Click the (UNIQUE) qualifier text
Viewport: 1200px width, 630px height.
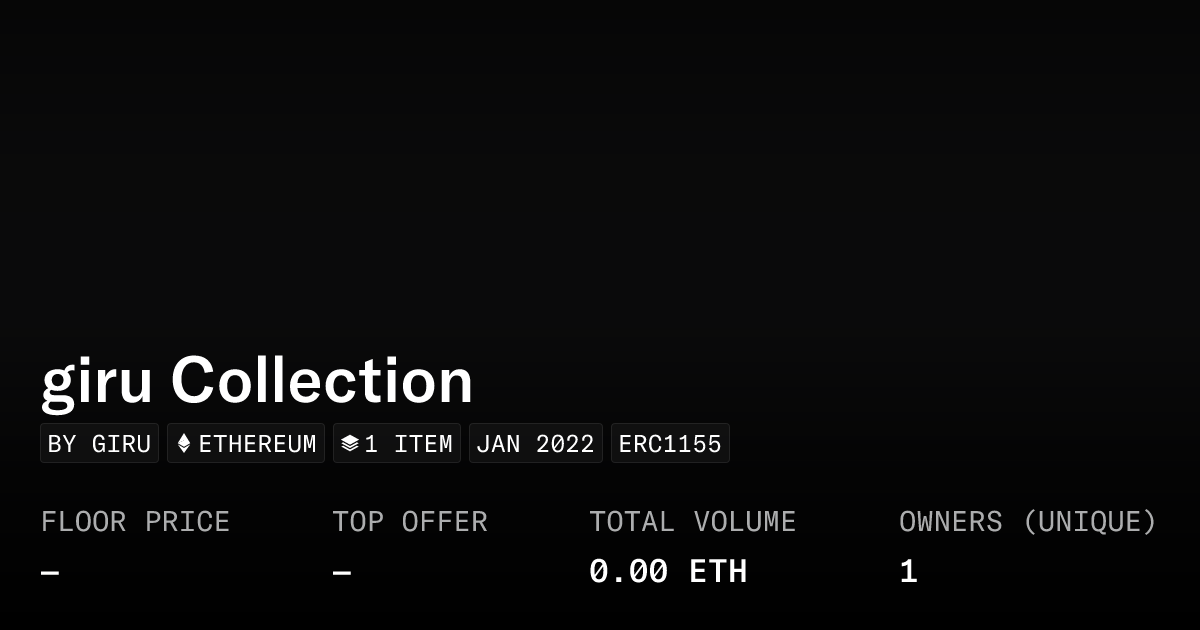[1089, 522]
